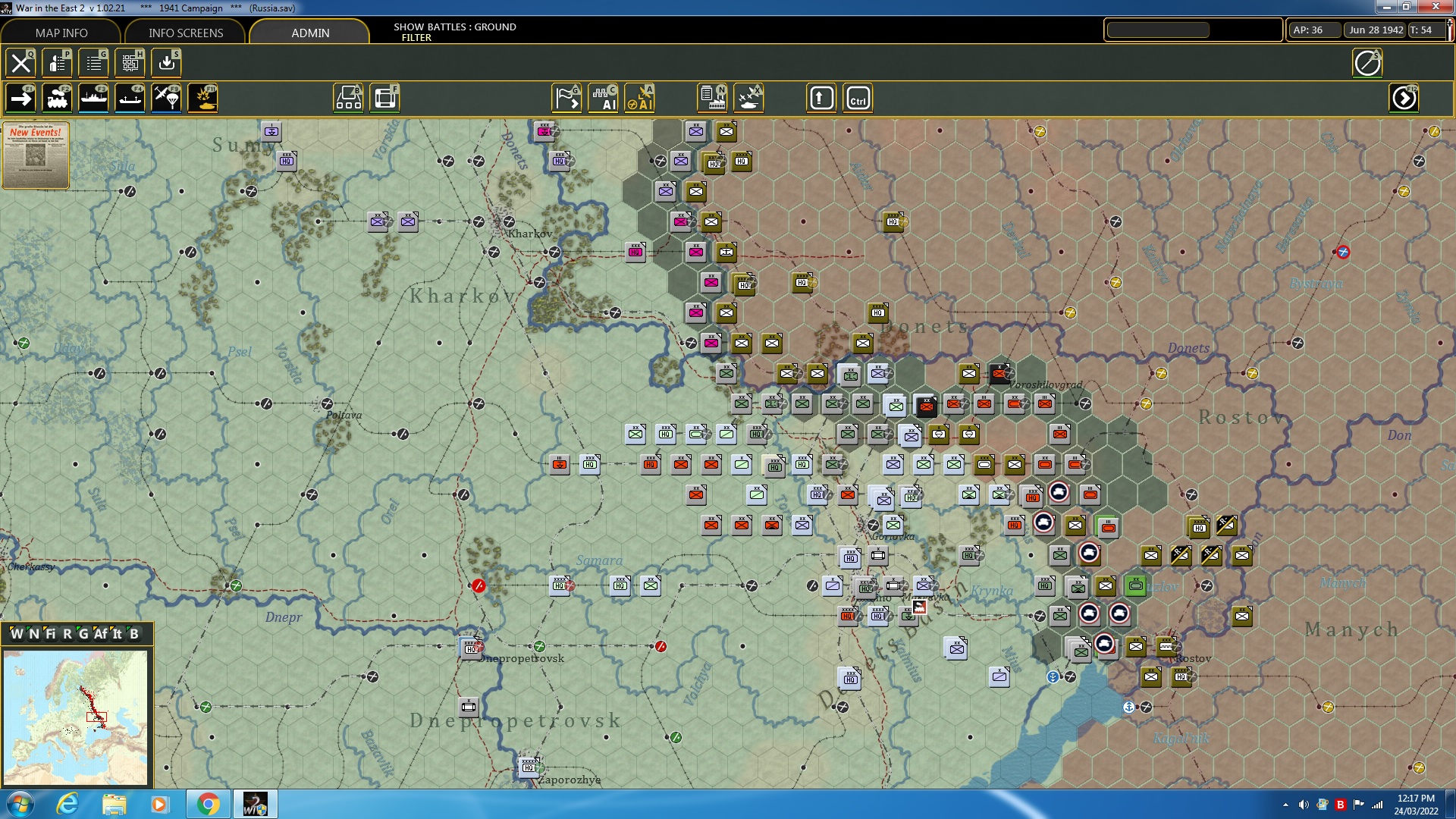Click the Europe minimap

click(x=76, y=717)
